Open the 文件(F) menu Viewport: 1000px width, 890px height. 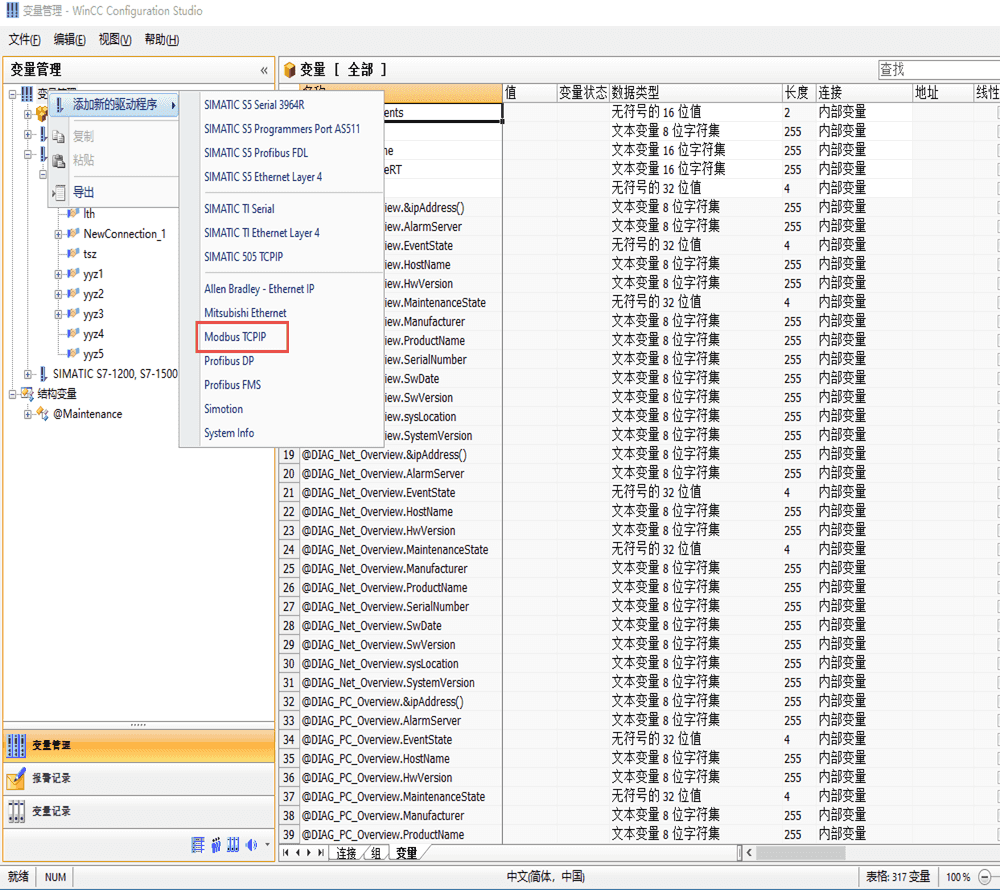pos(24,40)
